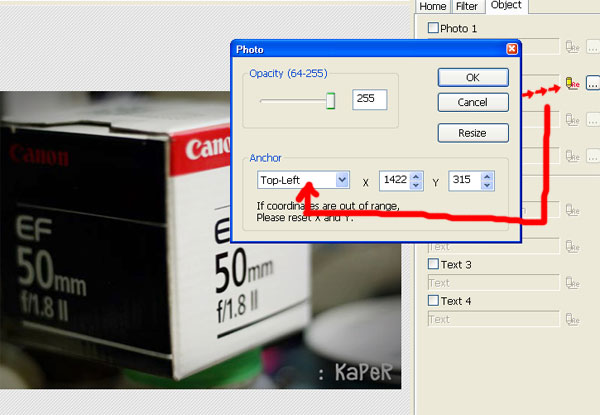Click the text input field under Text 4
This screenshot has height=415, width=600.
[493, 319]
